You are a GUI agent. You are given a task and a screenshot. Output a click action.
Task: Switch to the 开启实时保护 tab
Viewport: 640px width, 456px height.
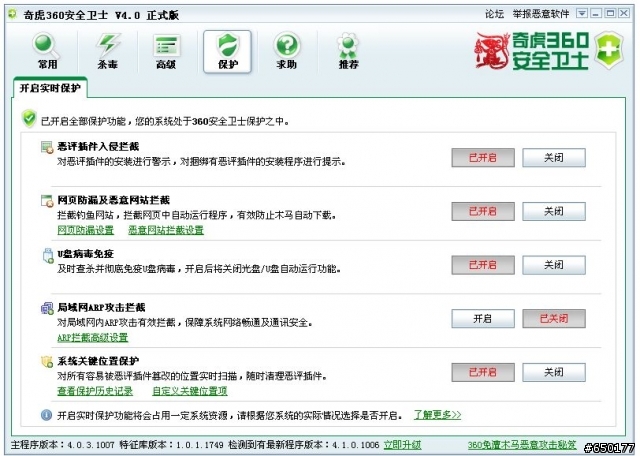coord(50,88)
